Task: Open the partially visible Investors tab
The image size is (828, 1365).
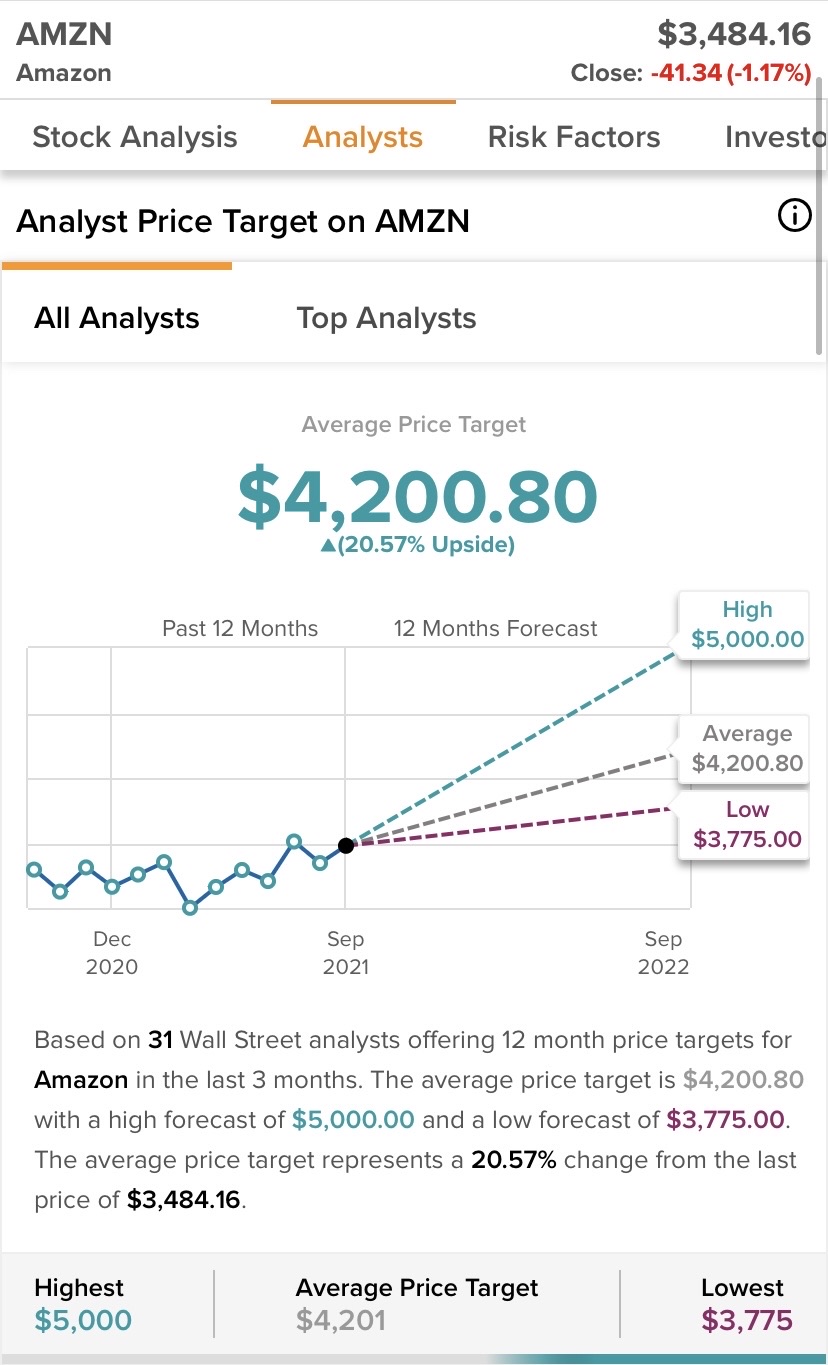Action: coord(775,137)
